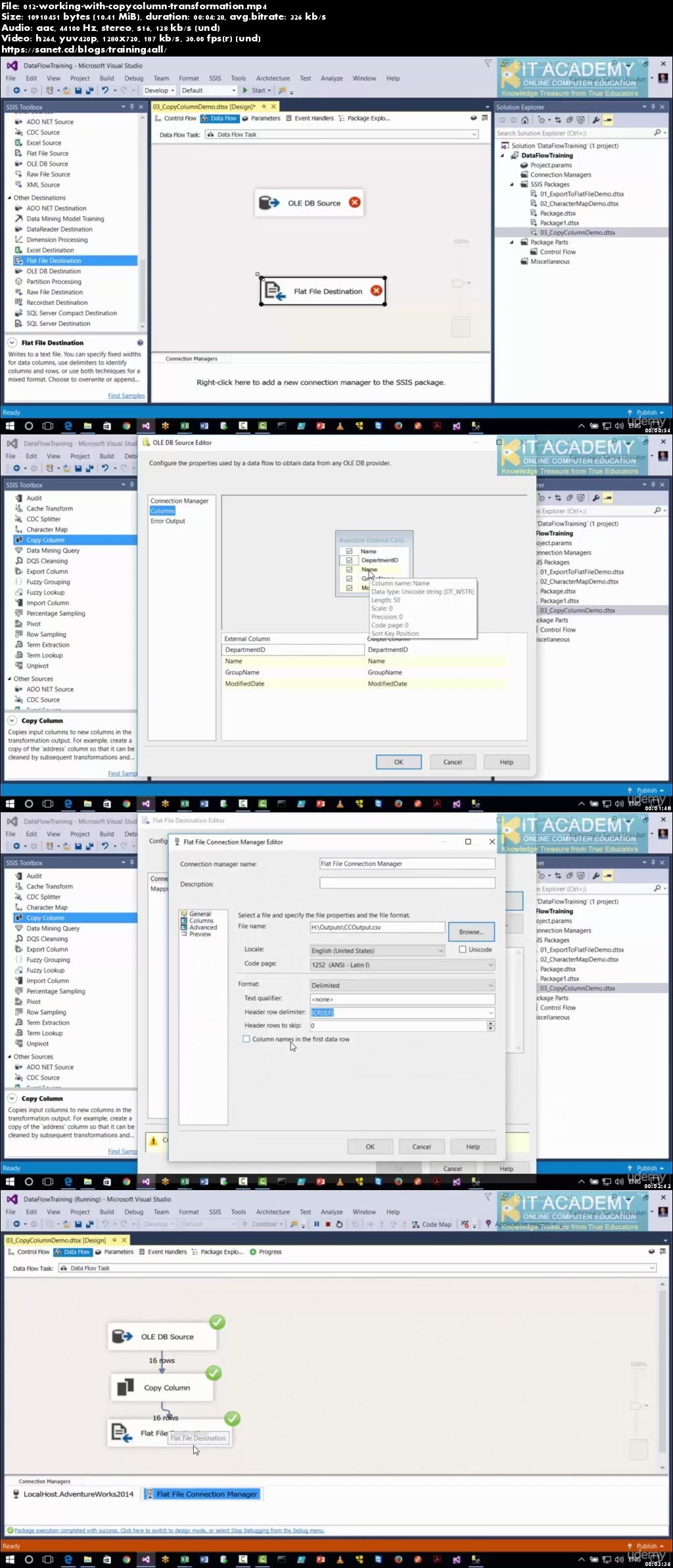673x1568 pixels.
Task: Click the Find Samples link under Flat File Destination
Action: [126, 396]
